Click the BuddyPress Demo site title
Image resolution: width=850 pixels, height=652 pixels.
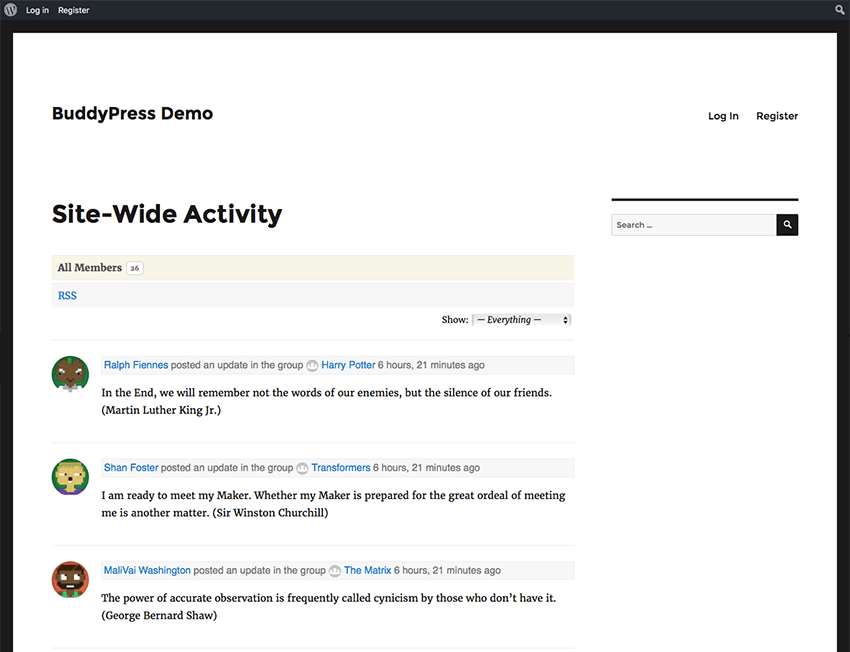tap(132, 113)
